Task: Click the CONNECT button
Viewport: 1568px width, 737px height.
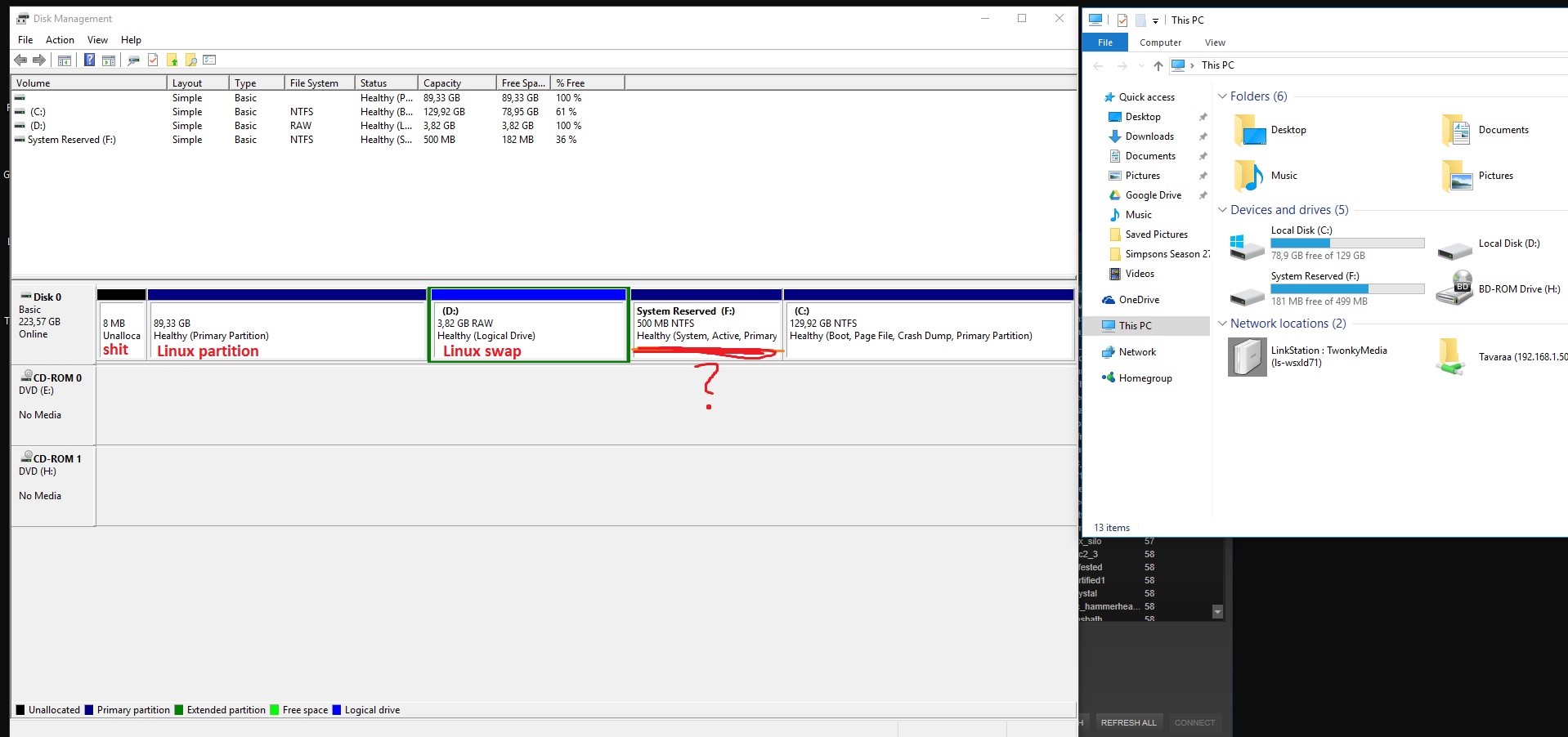Action: coord(1194,722)
